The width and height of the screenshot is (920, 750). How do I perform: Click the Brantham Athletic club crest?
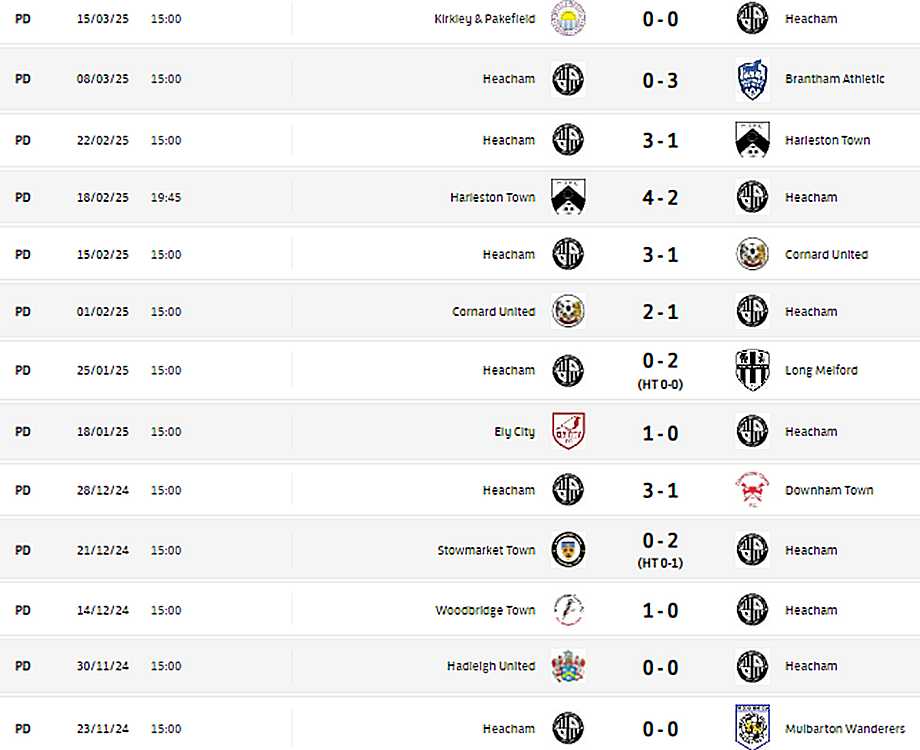pos(752,79)
